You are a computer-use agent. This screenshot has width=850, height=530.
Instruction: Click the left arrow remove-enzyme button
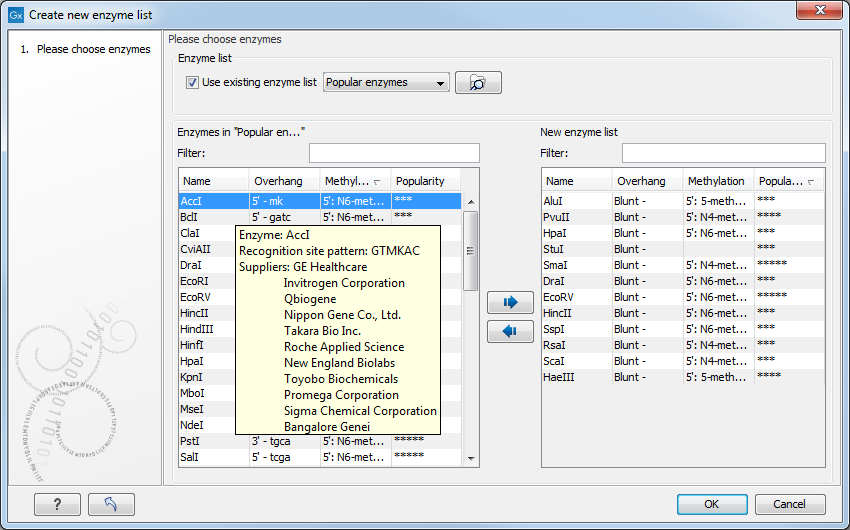(x=510, y=332)
